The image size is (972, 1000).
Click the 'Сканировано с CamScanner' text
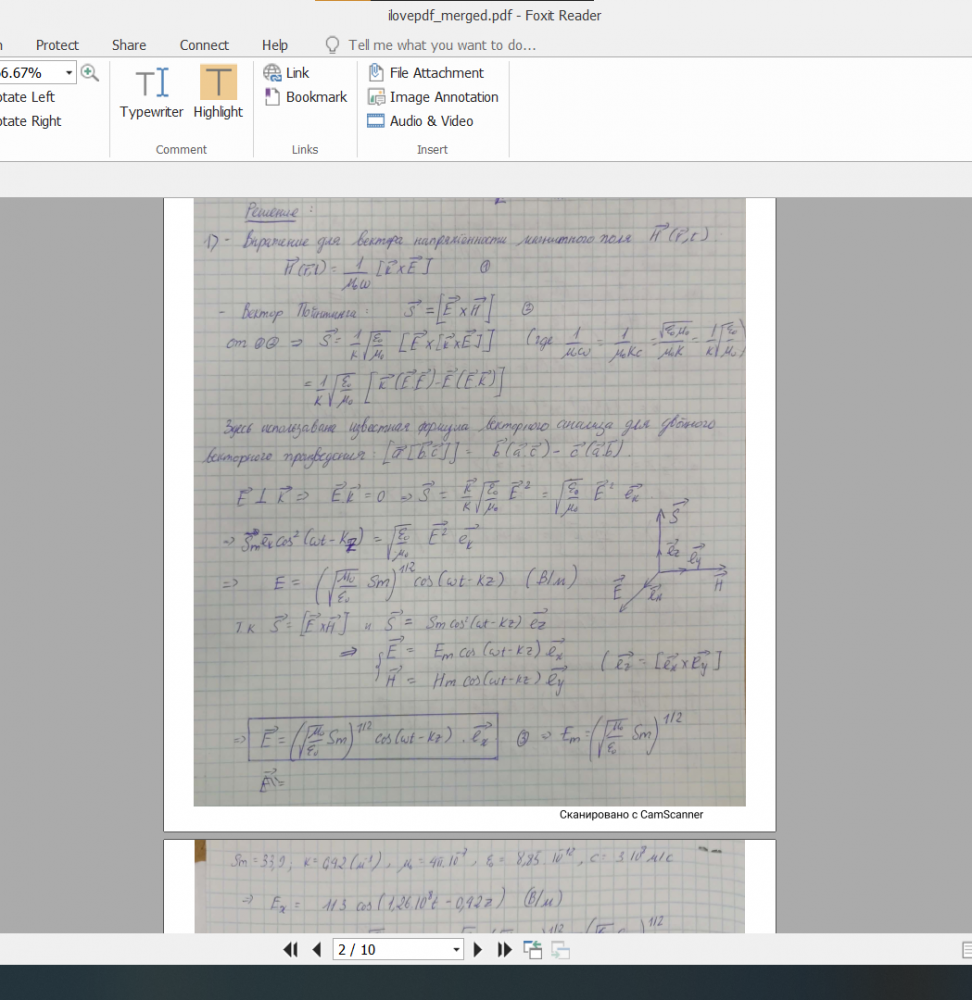click(631, 814)
